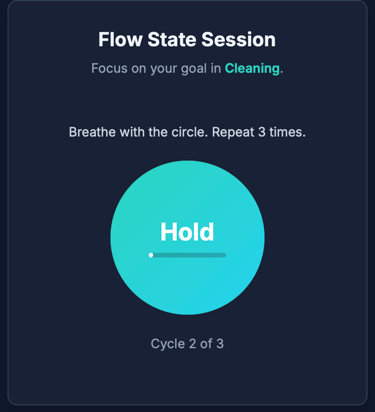Click the word Cycle in the counter

pos(168,344)
